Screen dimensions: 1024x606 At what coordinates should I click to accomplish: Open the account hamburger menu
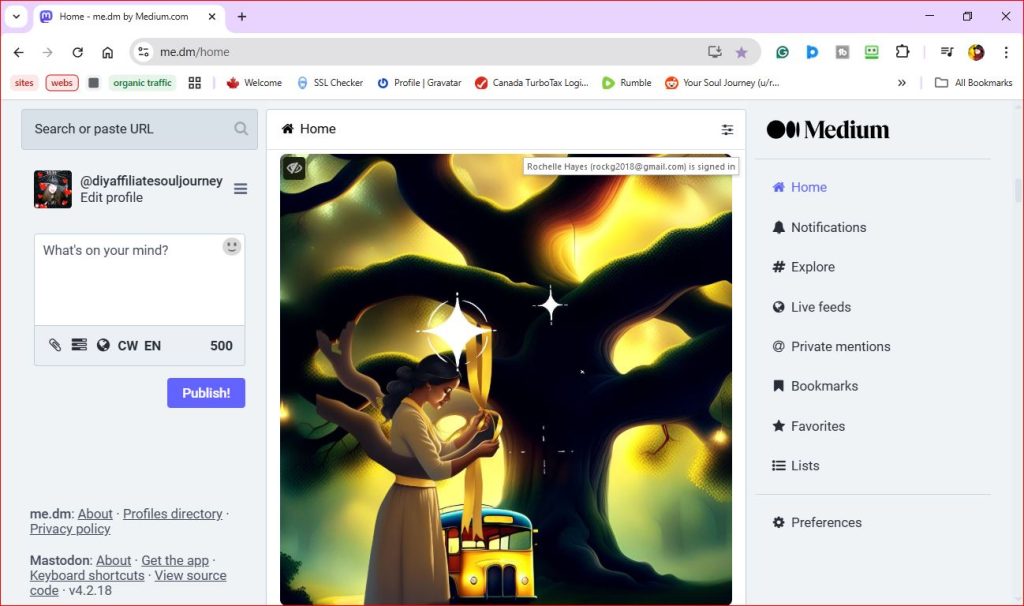pos(240,189)
